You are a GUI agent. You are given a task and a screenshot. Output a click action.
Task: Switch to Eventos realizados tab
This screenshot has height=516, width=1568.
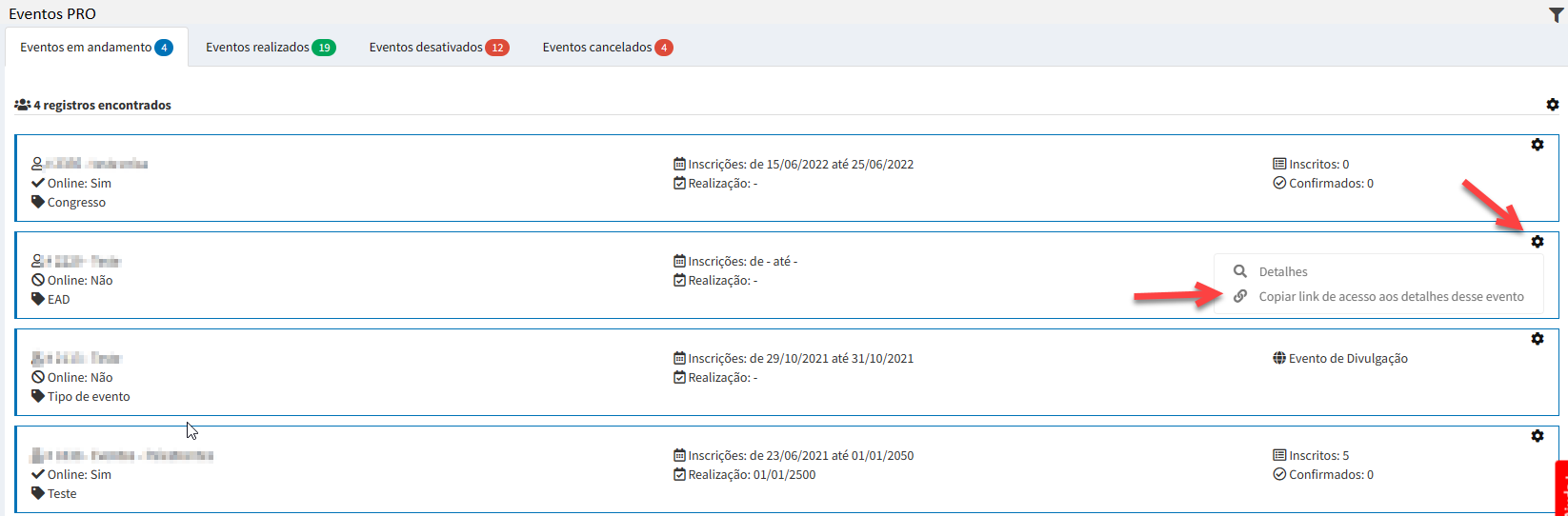pos(270,48)
